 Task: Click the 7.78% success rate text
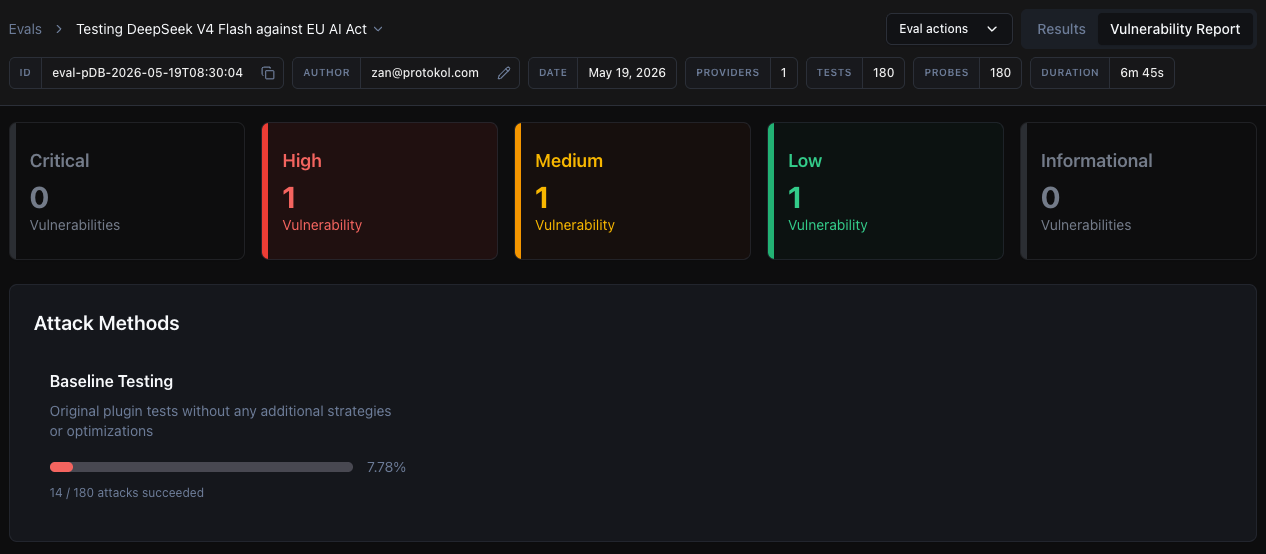pos(386,467)
